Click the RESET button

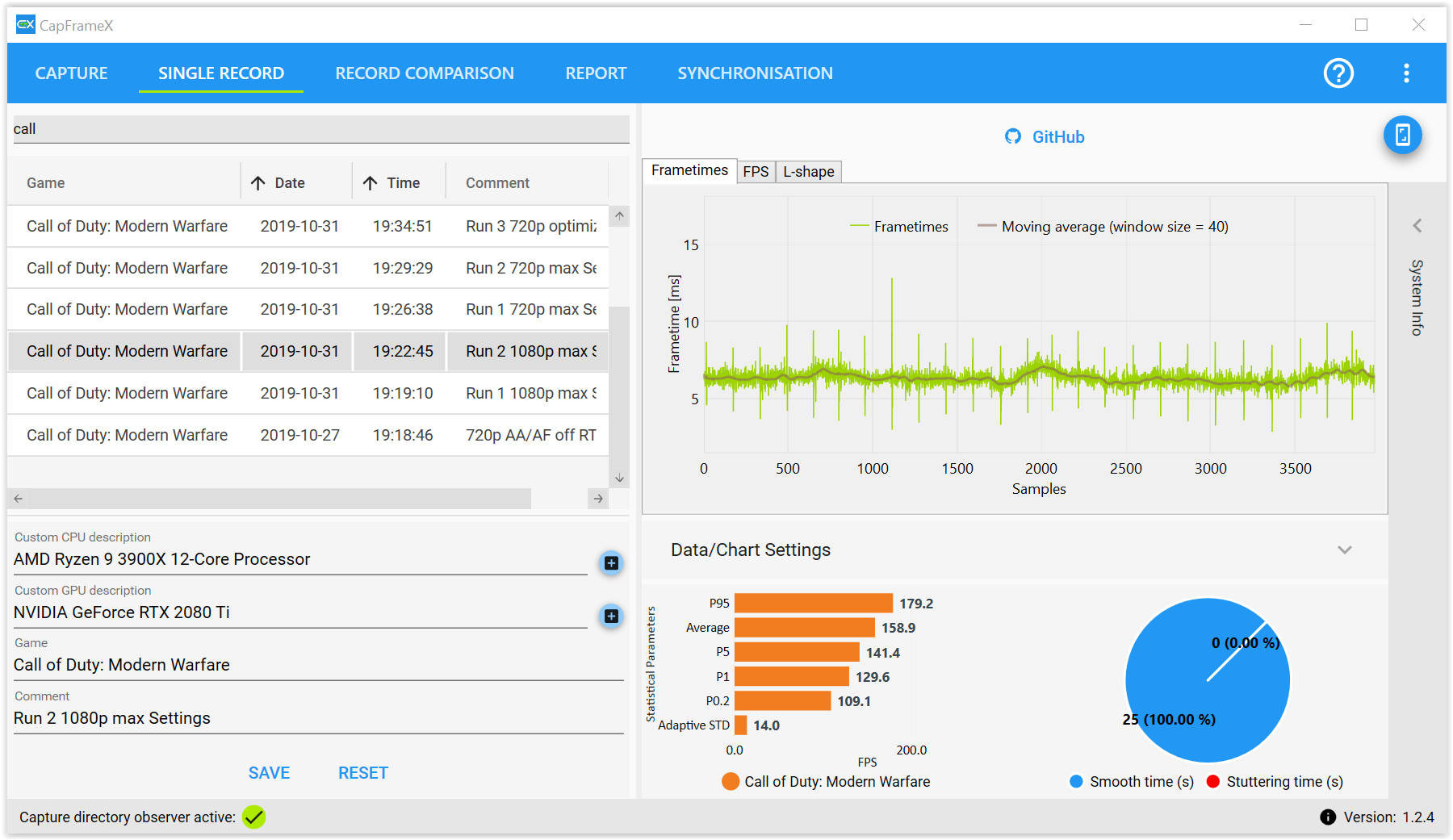coord(363,773)
